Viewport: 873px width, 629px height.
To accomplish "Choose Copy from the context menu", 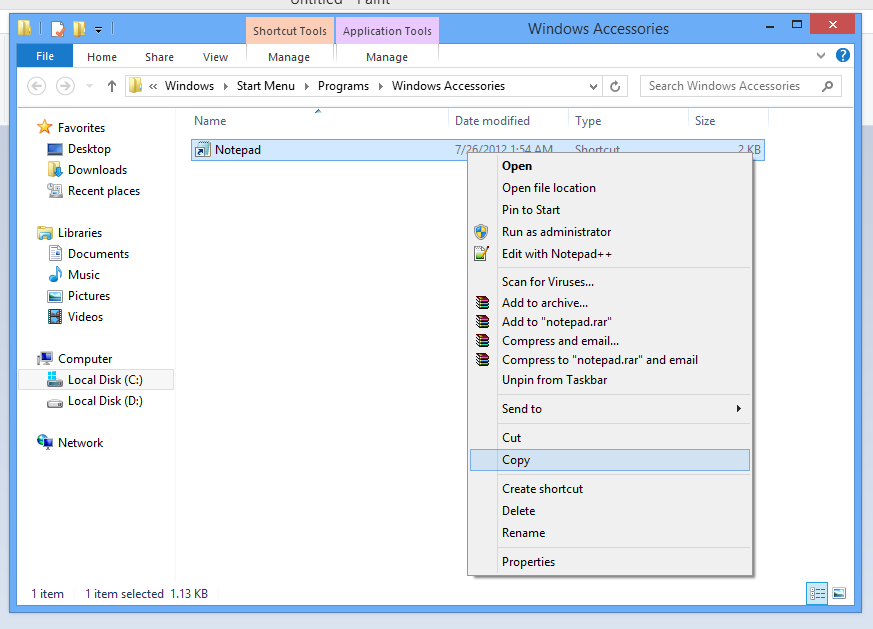I will [x=516, y=460].
